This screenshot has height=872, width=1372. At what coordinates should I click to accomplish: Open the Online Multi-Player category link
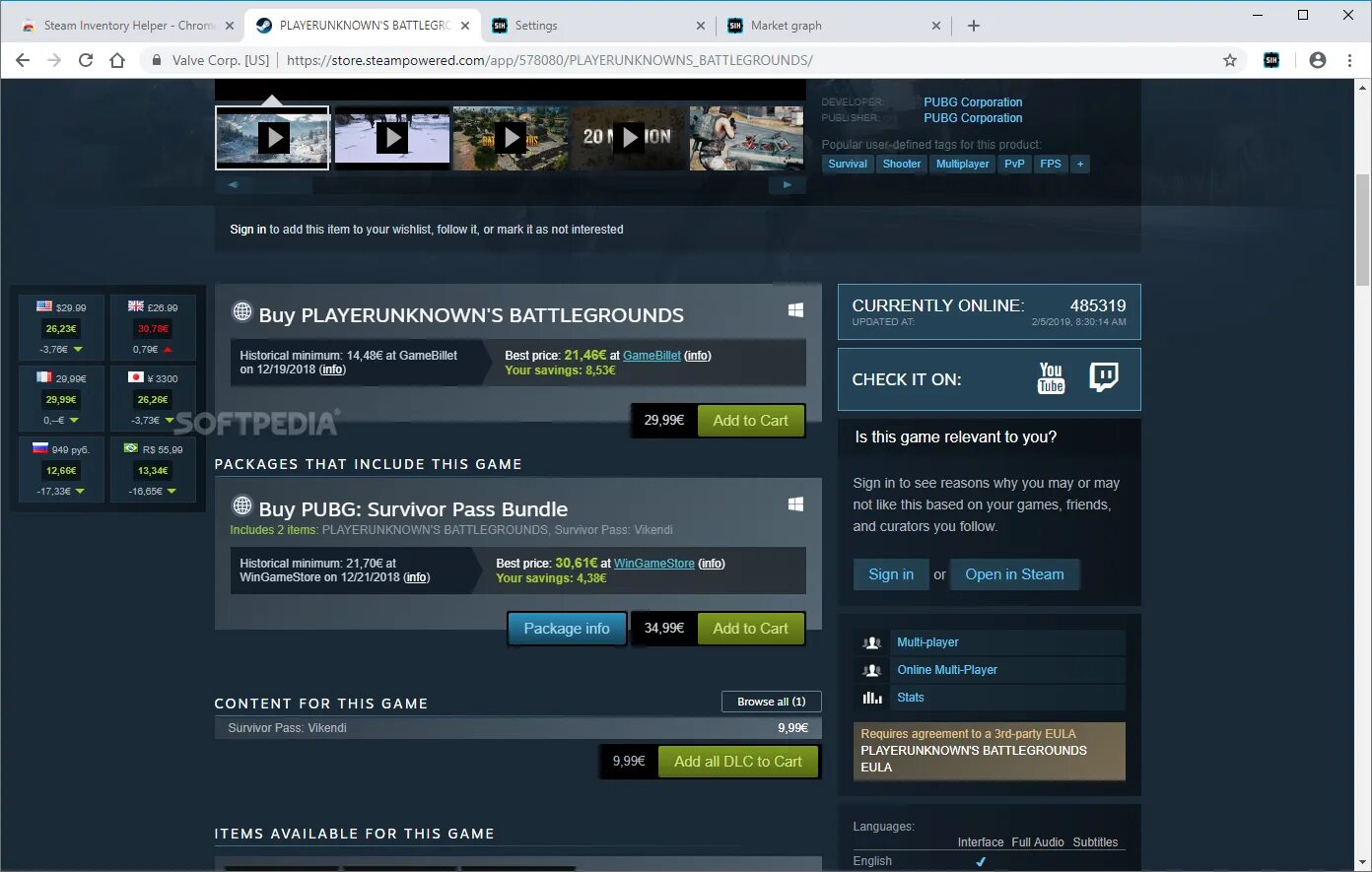click(x=947, y=670)
